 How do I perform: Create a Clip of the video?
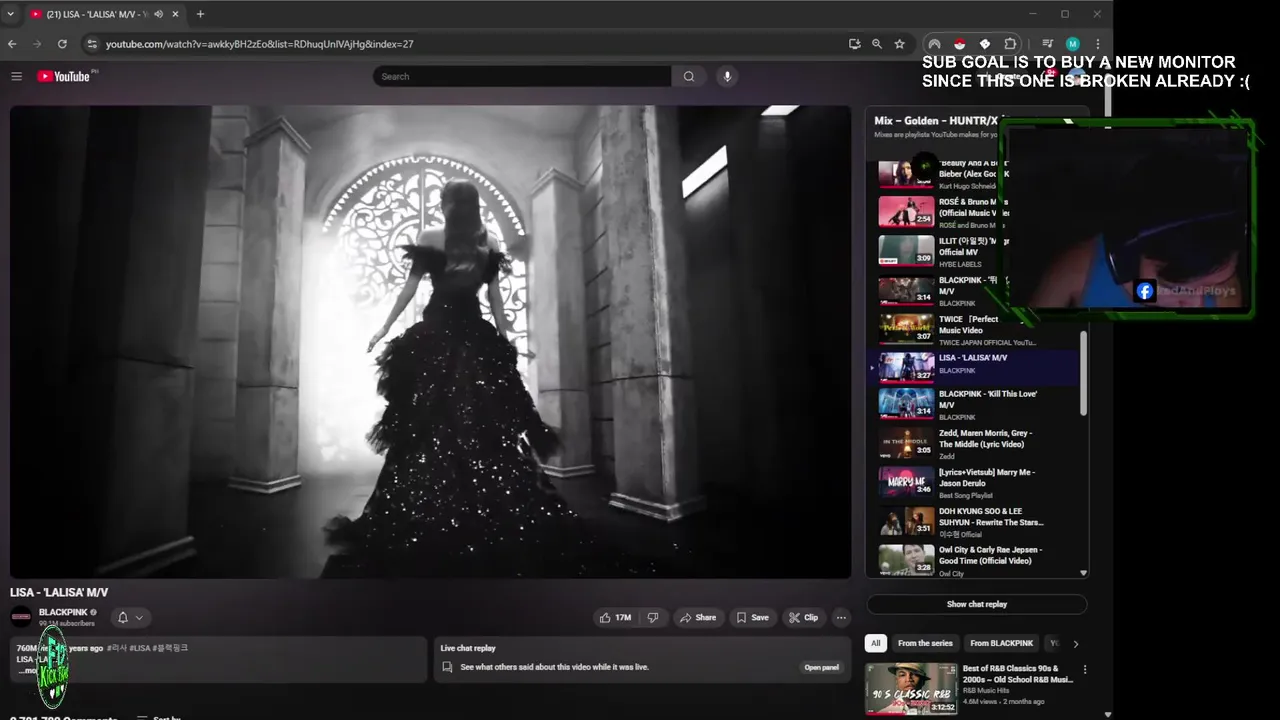[803, 617]
